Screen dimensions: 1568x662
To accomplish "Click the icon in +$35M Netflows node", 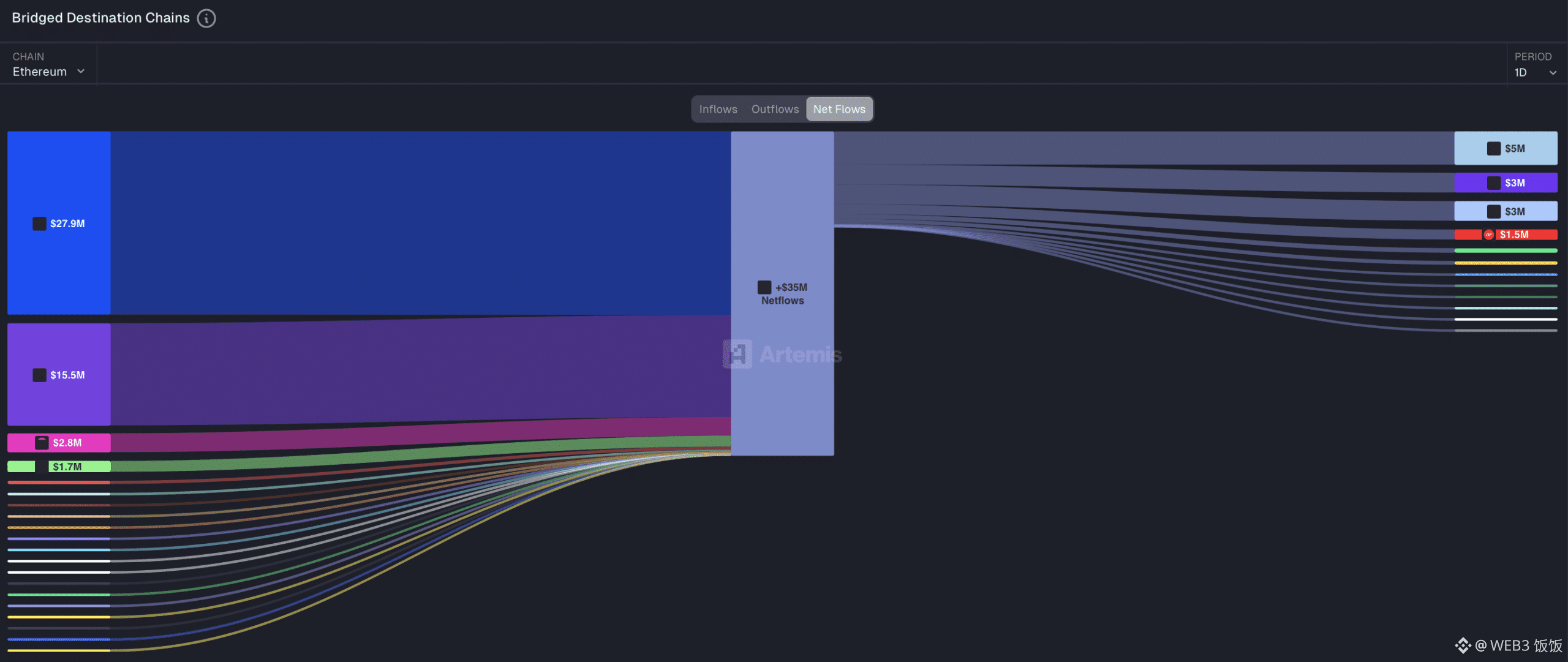I will pyautogui.click(x=764, y=287).
